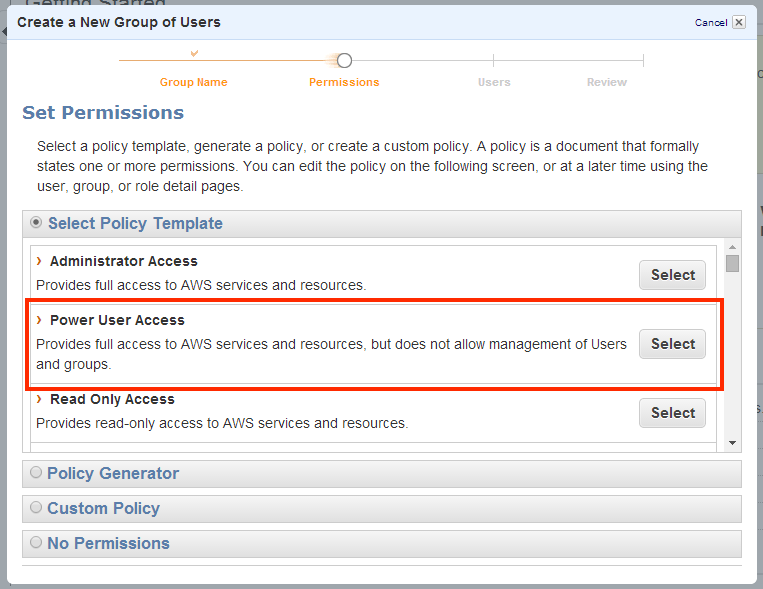The height and width of the screenshot is (589, 763).
Task: Choose the No Permissions radio button
Action: pyautogui.click(x=37, y=542)
